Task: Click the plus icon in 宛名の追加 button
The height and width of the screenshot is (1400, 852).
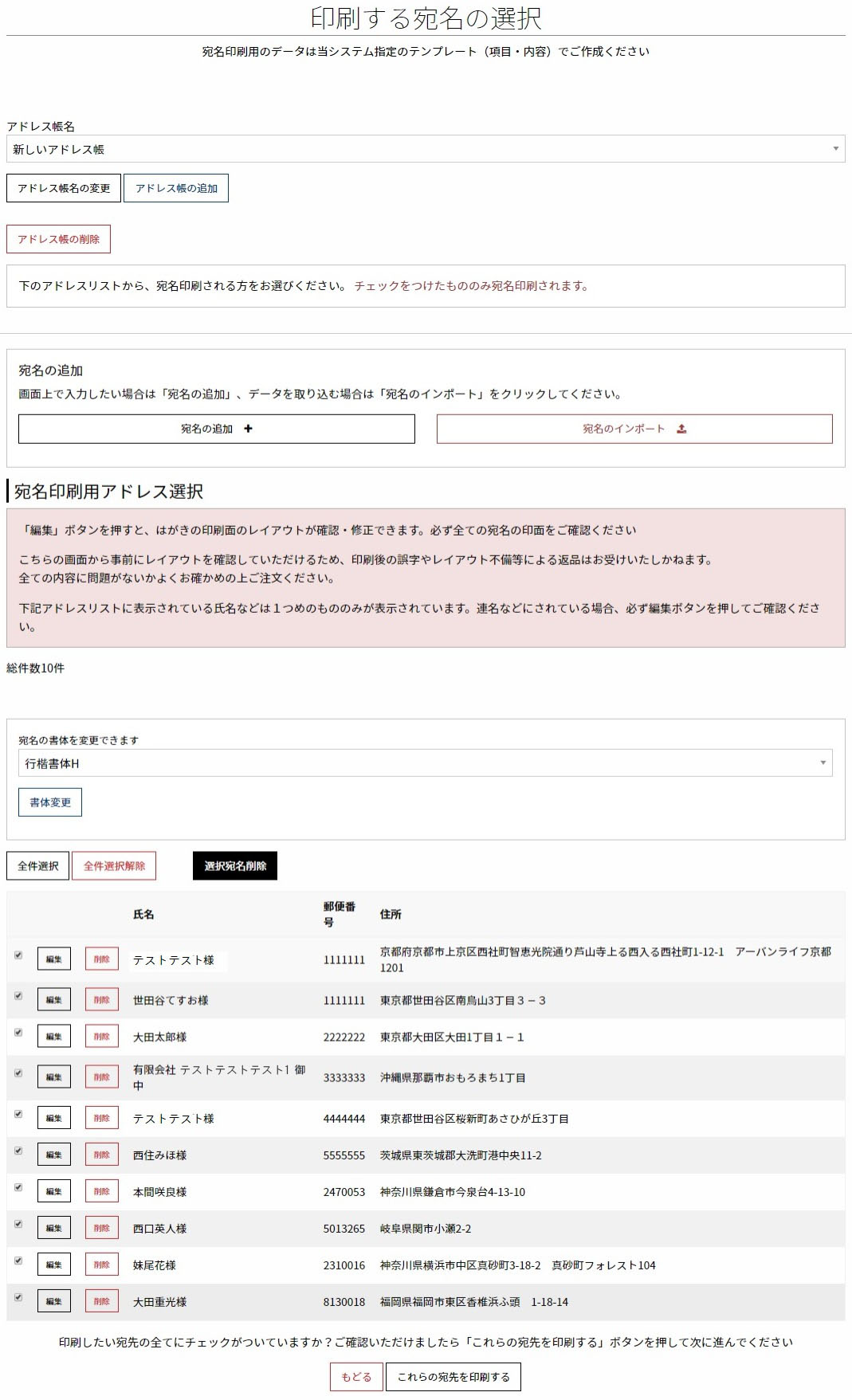Action: [248, 429]
